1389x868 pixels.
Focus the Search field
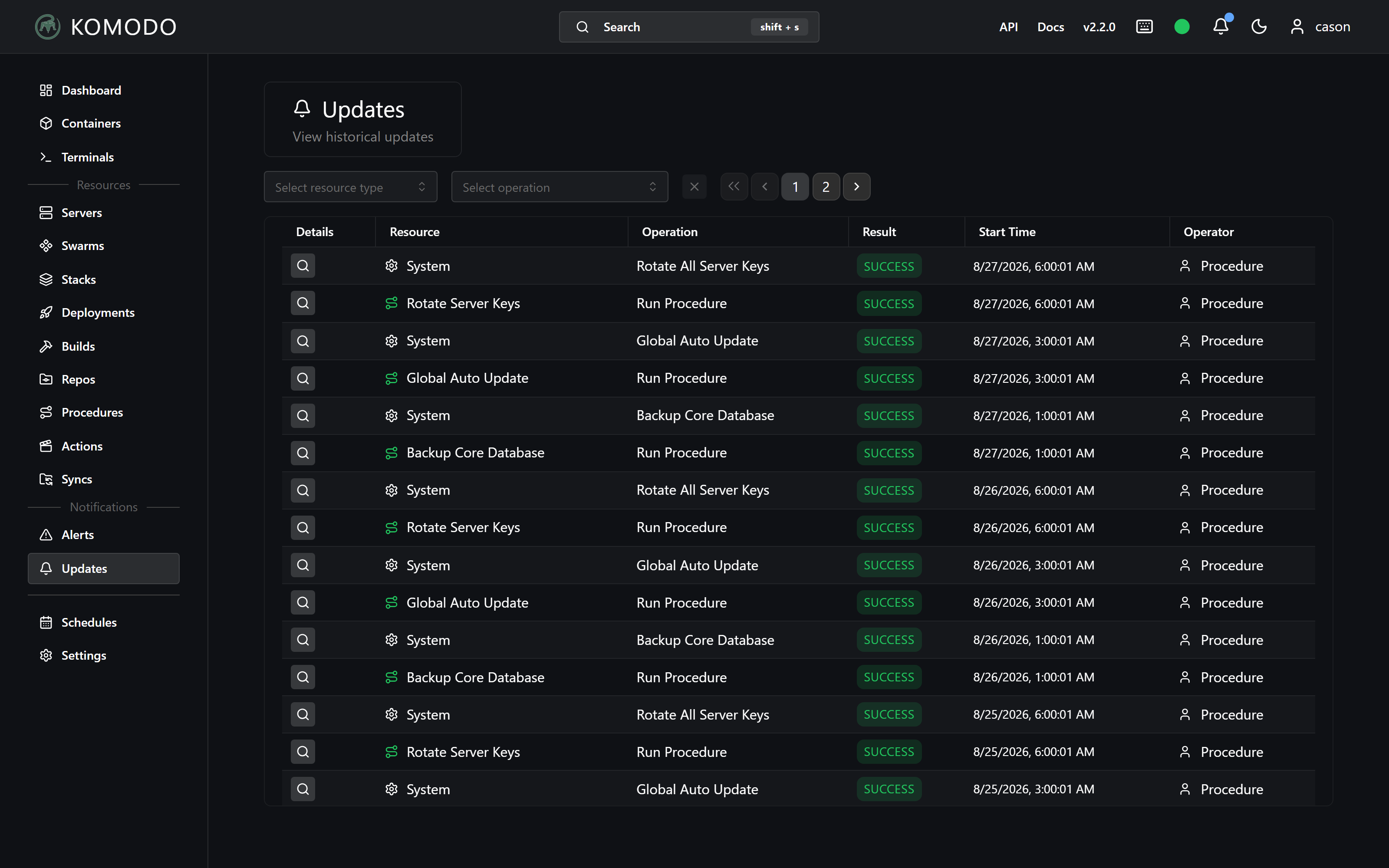pyautogui.click(x=689, y=27)
